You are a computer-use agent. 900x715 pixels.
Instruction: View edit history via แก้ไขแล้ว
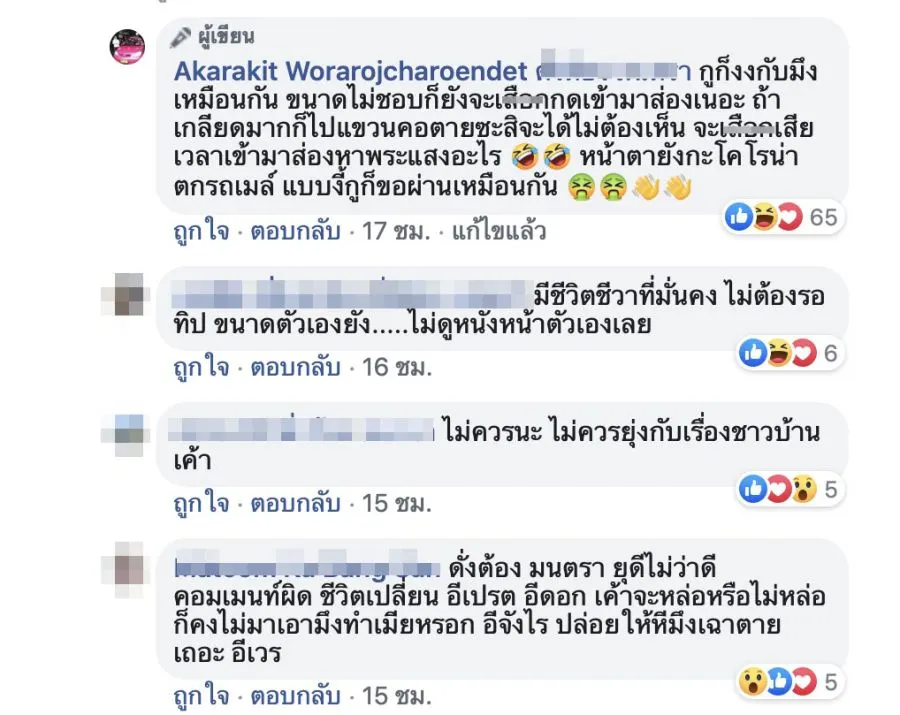click(499, 231)
